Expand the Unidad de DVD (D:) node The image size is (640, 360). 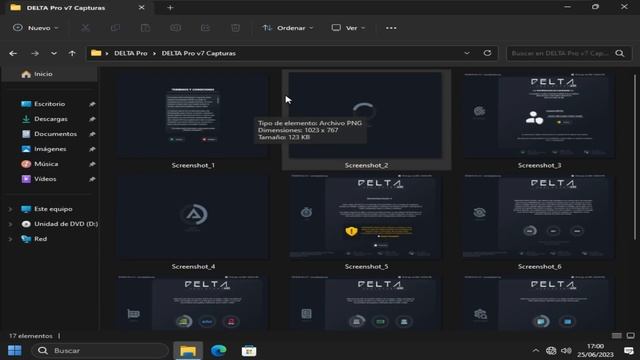(x=10, y=224)
